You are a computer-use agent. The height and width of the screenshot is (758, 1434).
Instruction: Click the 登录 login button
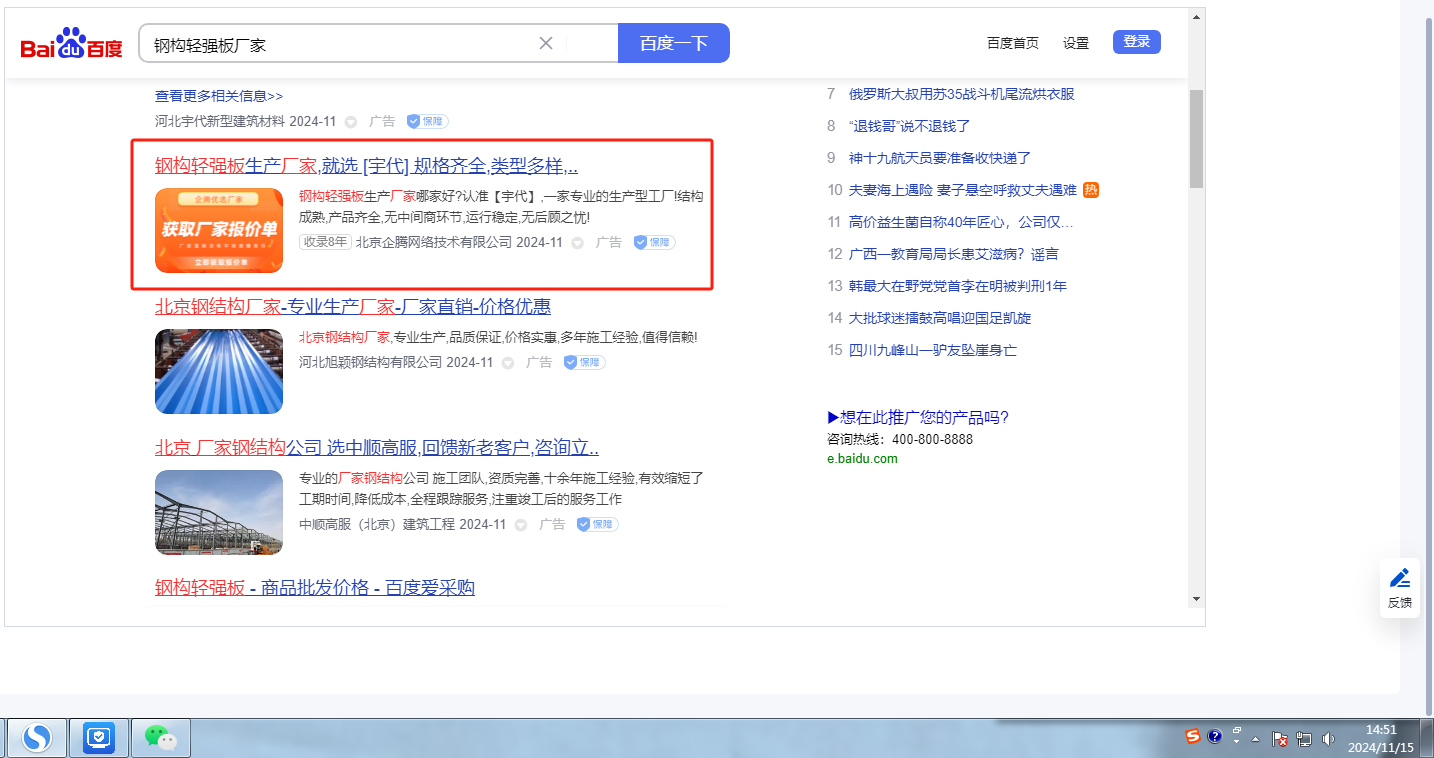tap(1136, 42)
